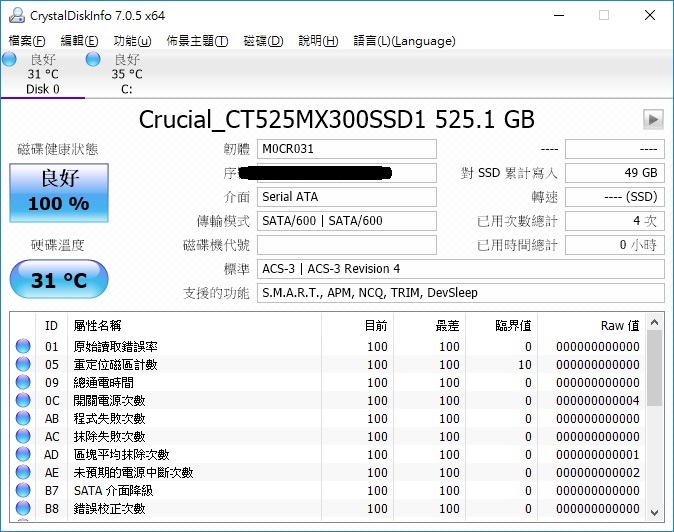Click the 良好 100 % health status button
The height and width of the screenshot is (532, 674).
click(59, 193)
